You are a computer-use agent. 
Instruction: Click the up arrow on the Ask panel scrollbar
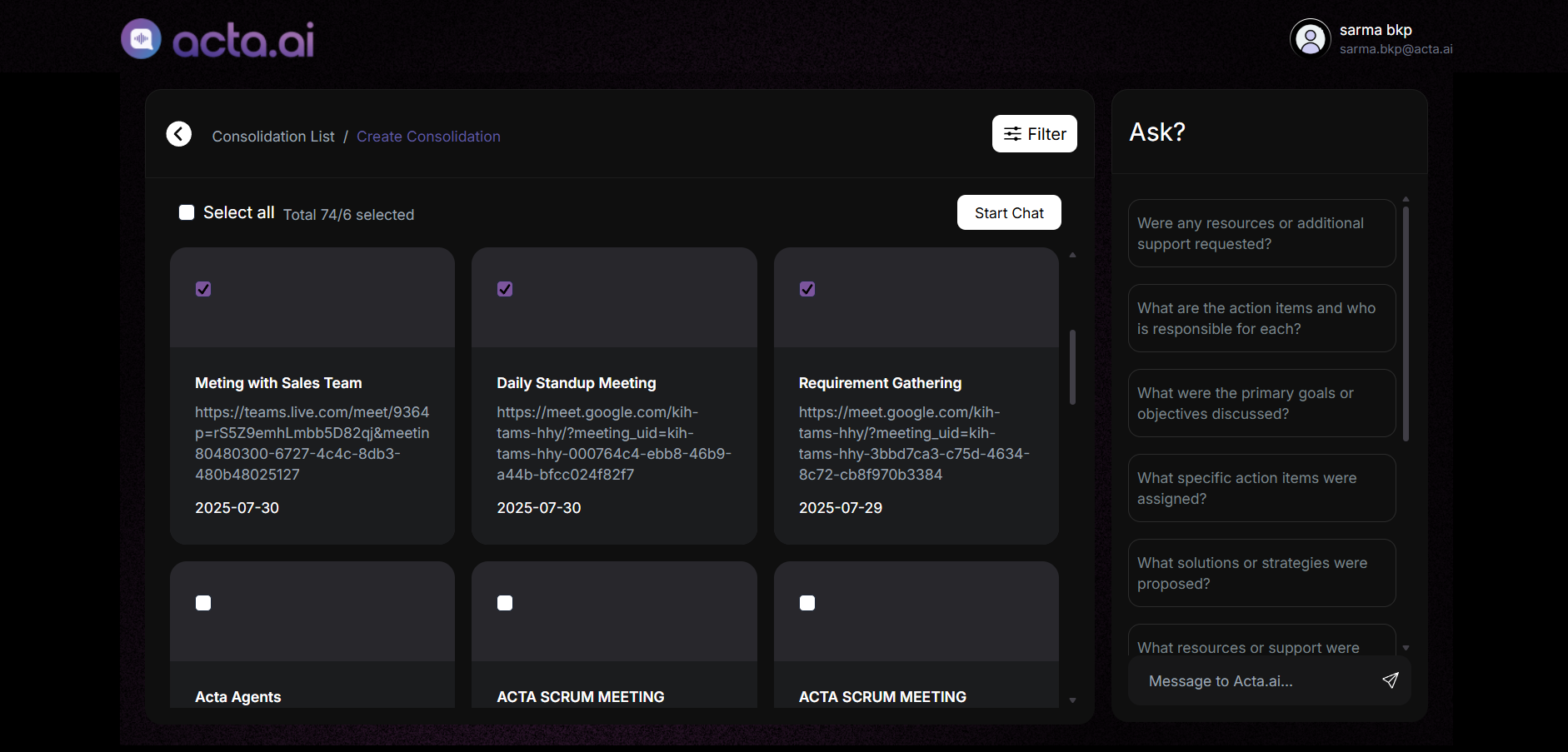click(1405, 199)
